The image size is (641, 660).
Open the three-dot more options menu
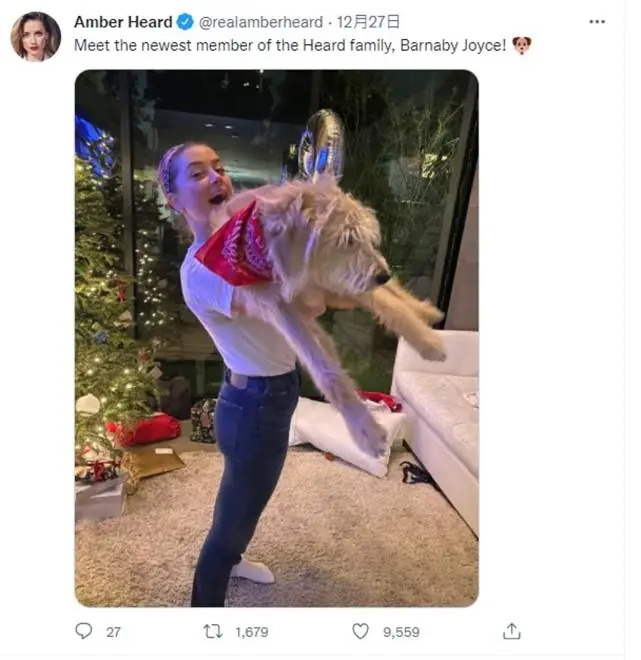597,22
